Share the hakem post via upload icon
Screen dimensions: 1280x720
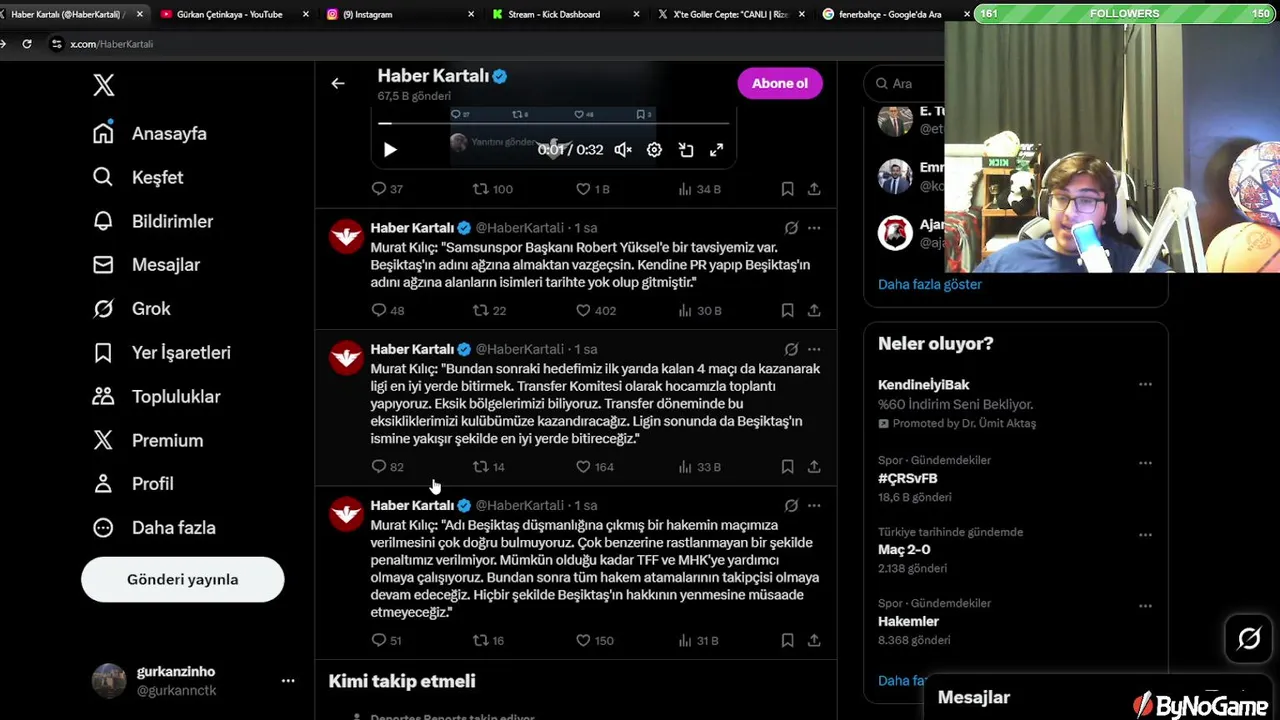click(814, 640)
